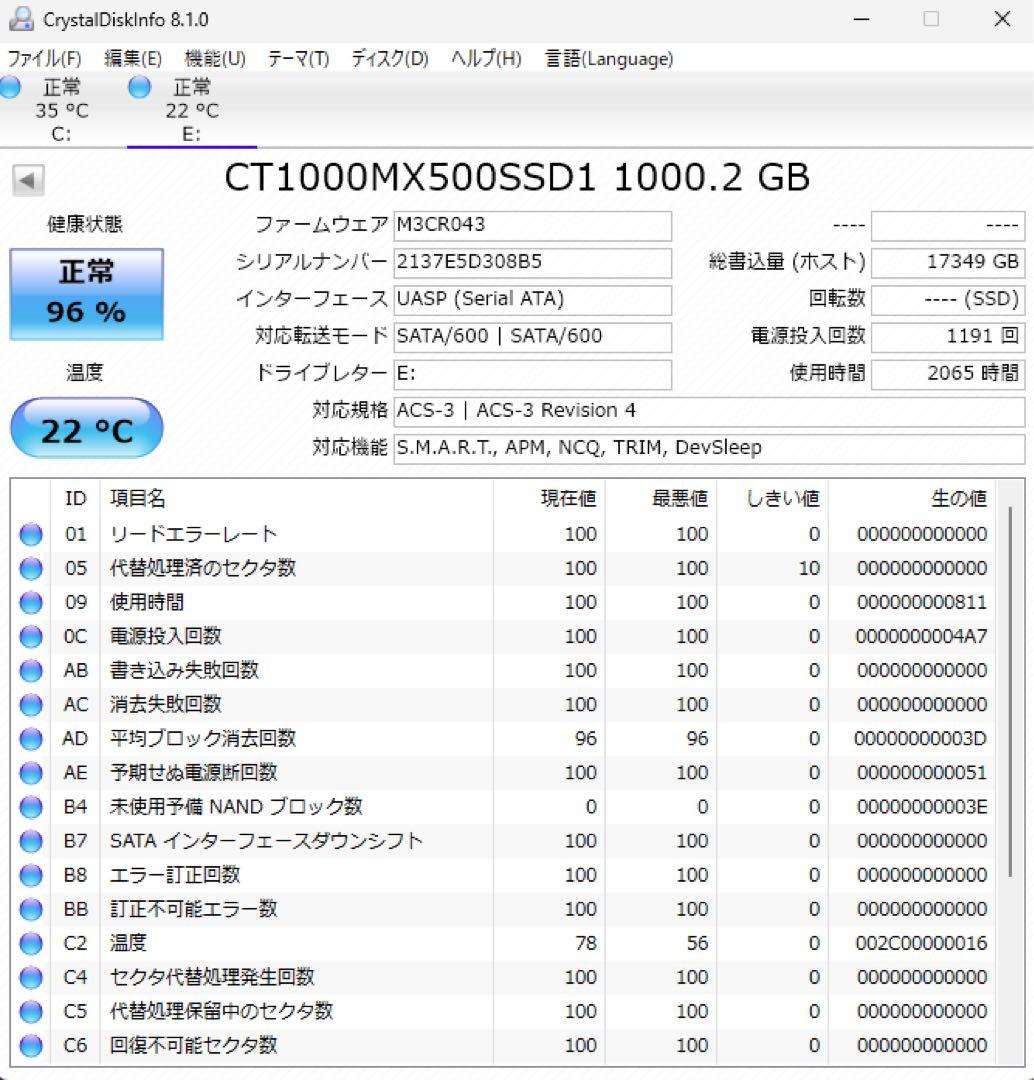Click the serial number field 2137E5D308B5
Screen dimensions: 1034x1080
pos(532,263)
